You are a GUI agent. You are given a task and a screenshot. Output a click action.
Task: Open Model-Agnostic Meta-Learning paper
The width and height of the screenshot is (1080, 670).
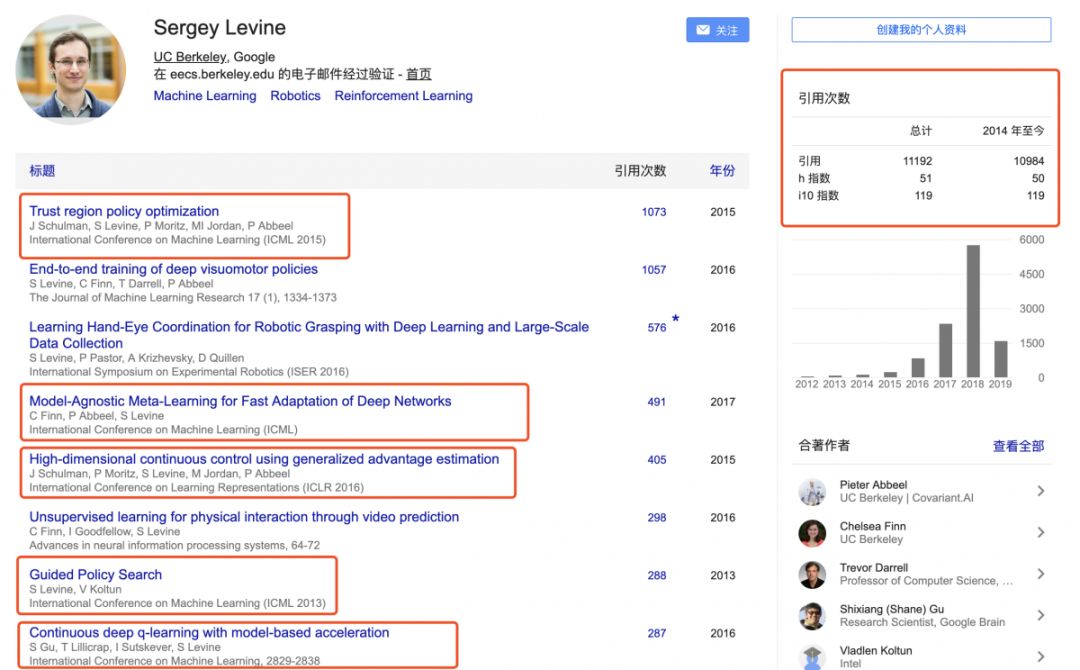tap(240, 401)
